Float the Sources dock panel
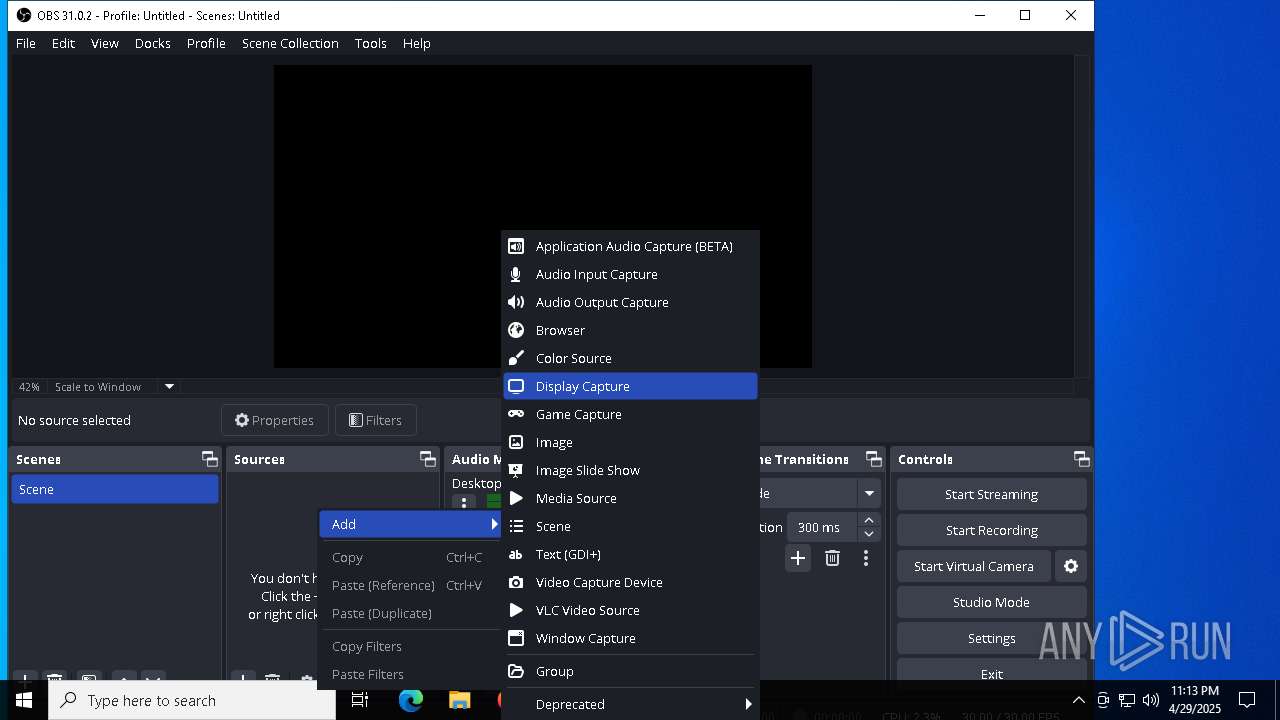 click(x=428, y=459)
